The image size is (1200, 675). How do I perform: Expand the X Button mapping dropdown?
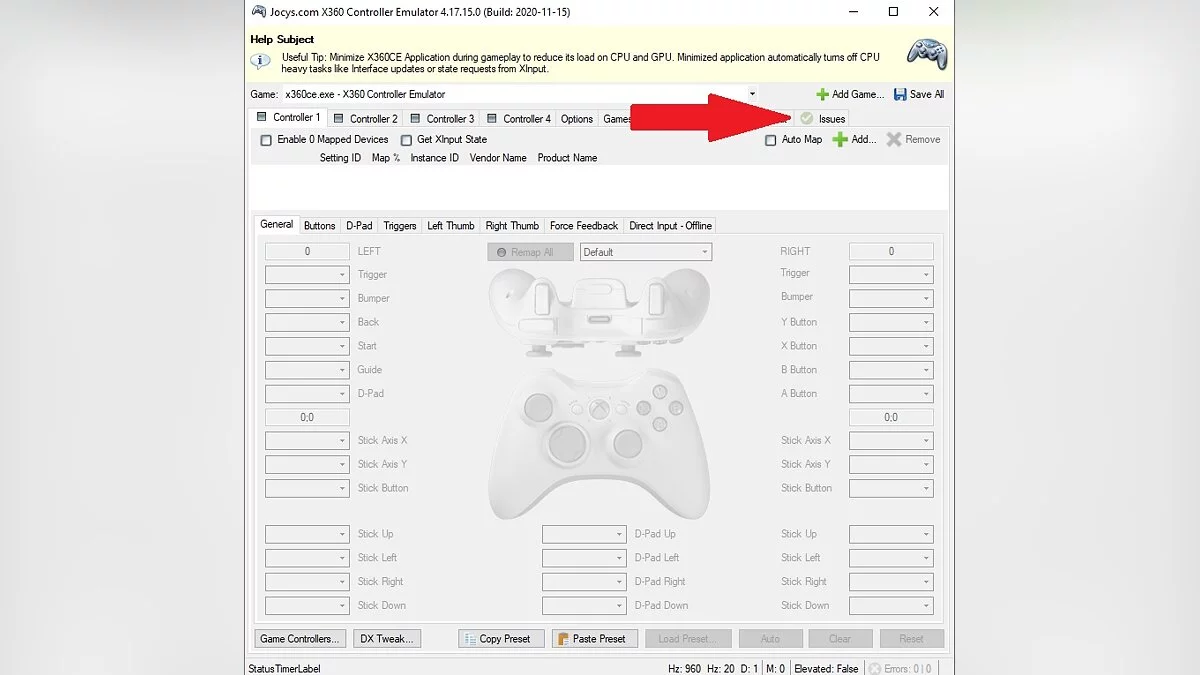coord(891,346)
